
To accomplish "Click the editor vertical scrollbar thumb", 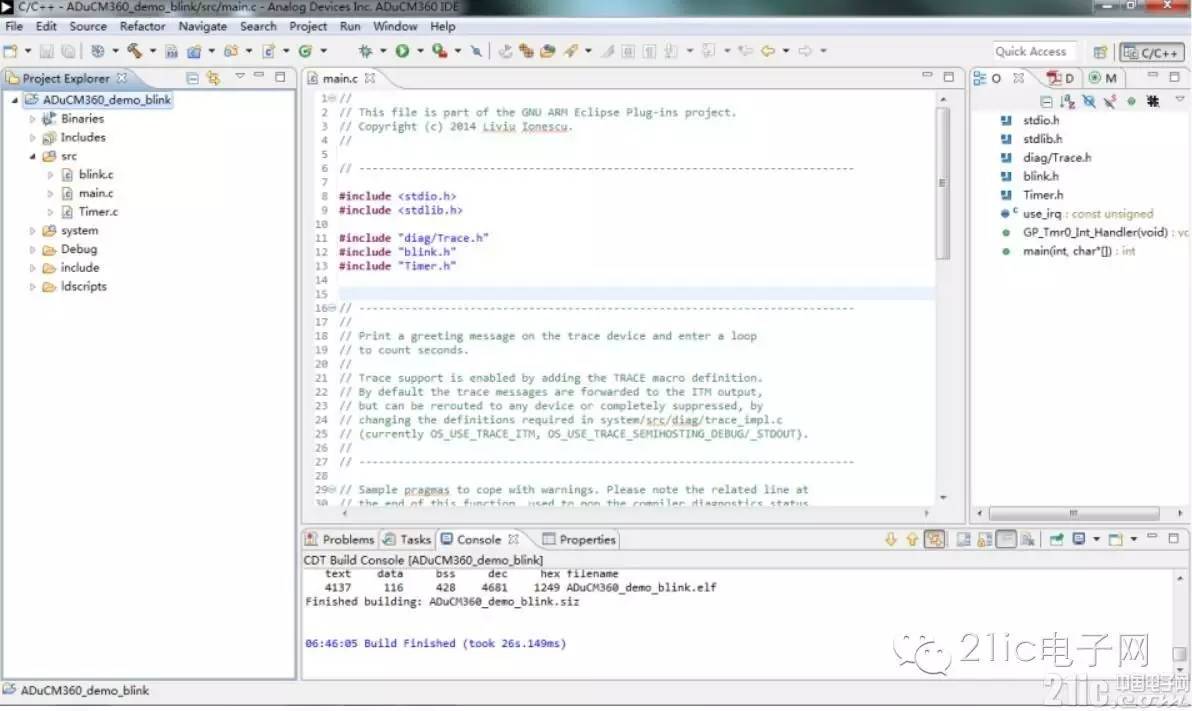I will (943, 183).
